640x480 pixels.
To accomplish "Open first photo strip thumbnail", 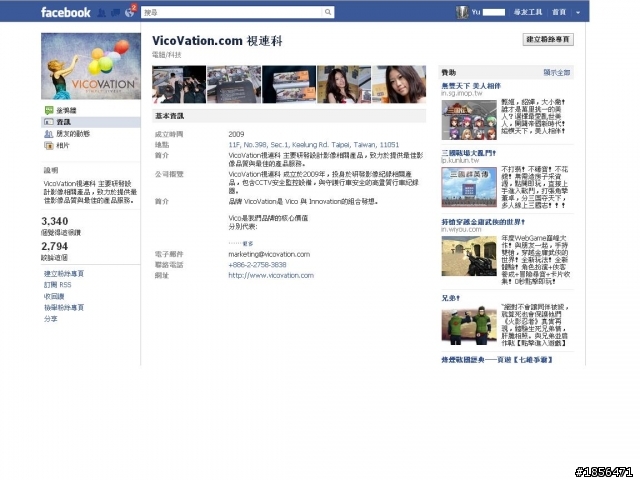I will coord(179,84).
